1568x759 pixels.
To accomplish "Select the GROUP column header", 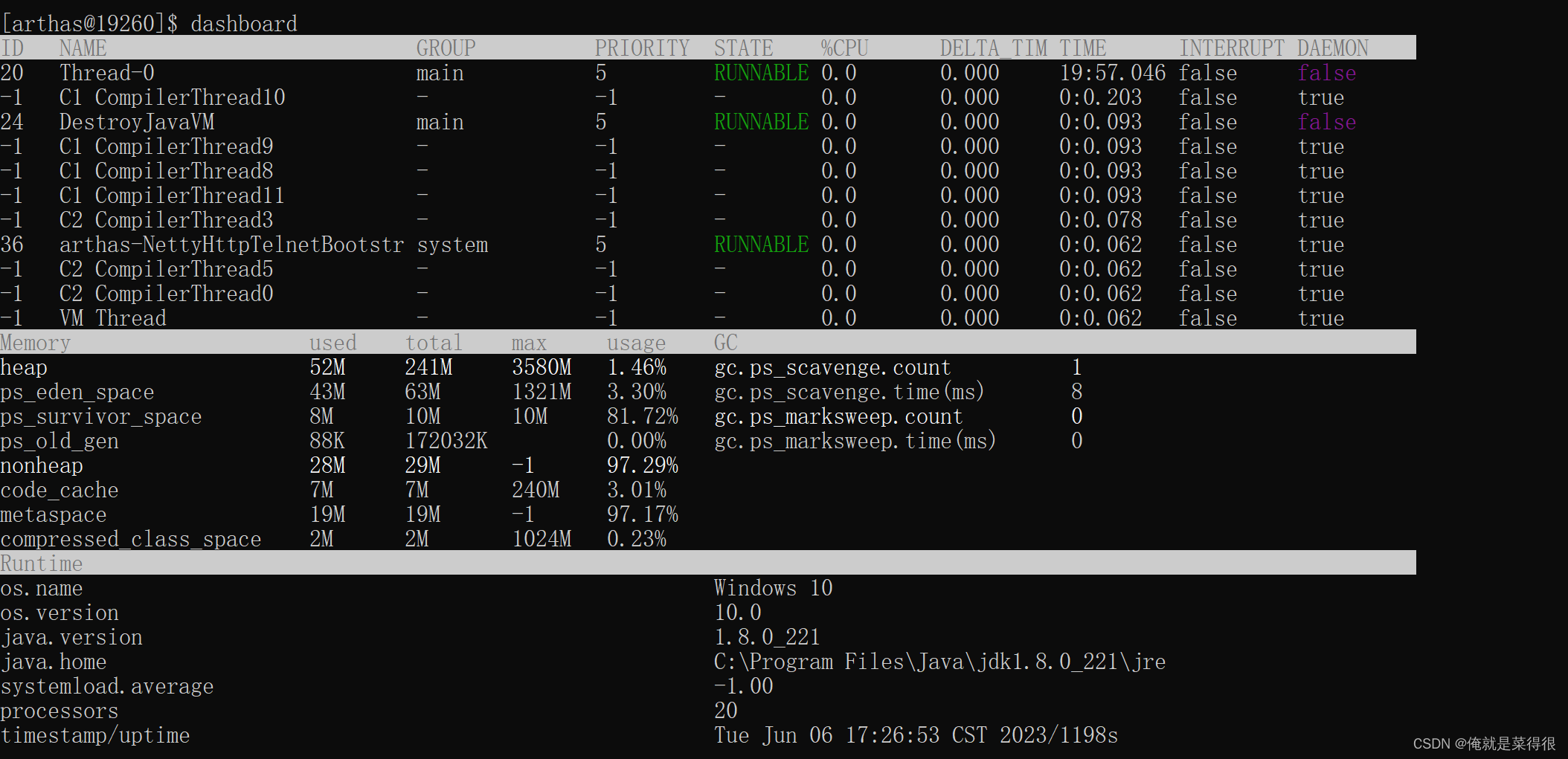I will pos(446,48).
